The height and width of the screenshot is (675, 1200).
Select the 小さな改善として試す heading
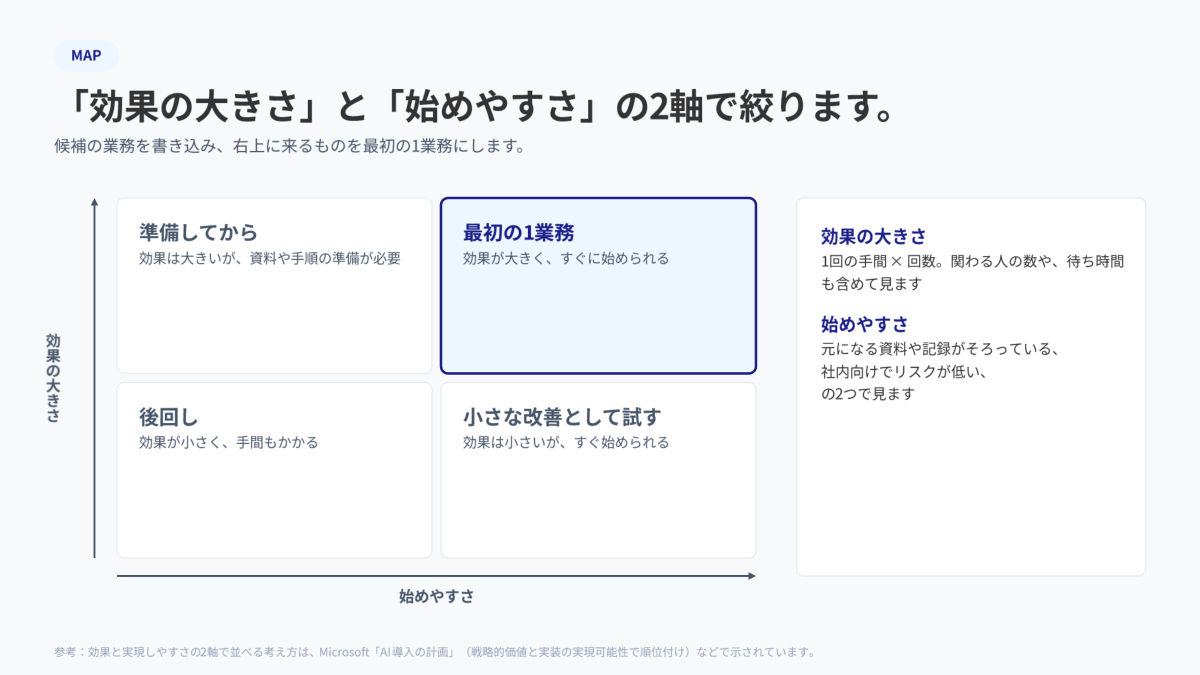[x=562, y=416]
